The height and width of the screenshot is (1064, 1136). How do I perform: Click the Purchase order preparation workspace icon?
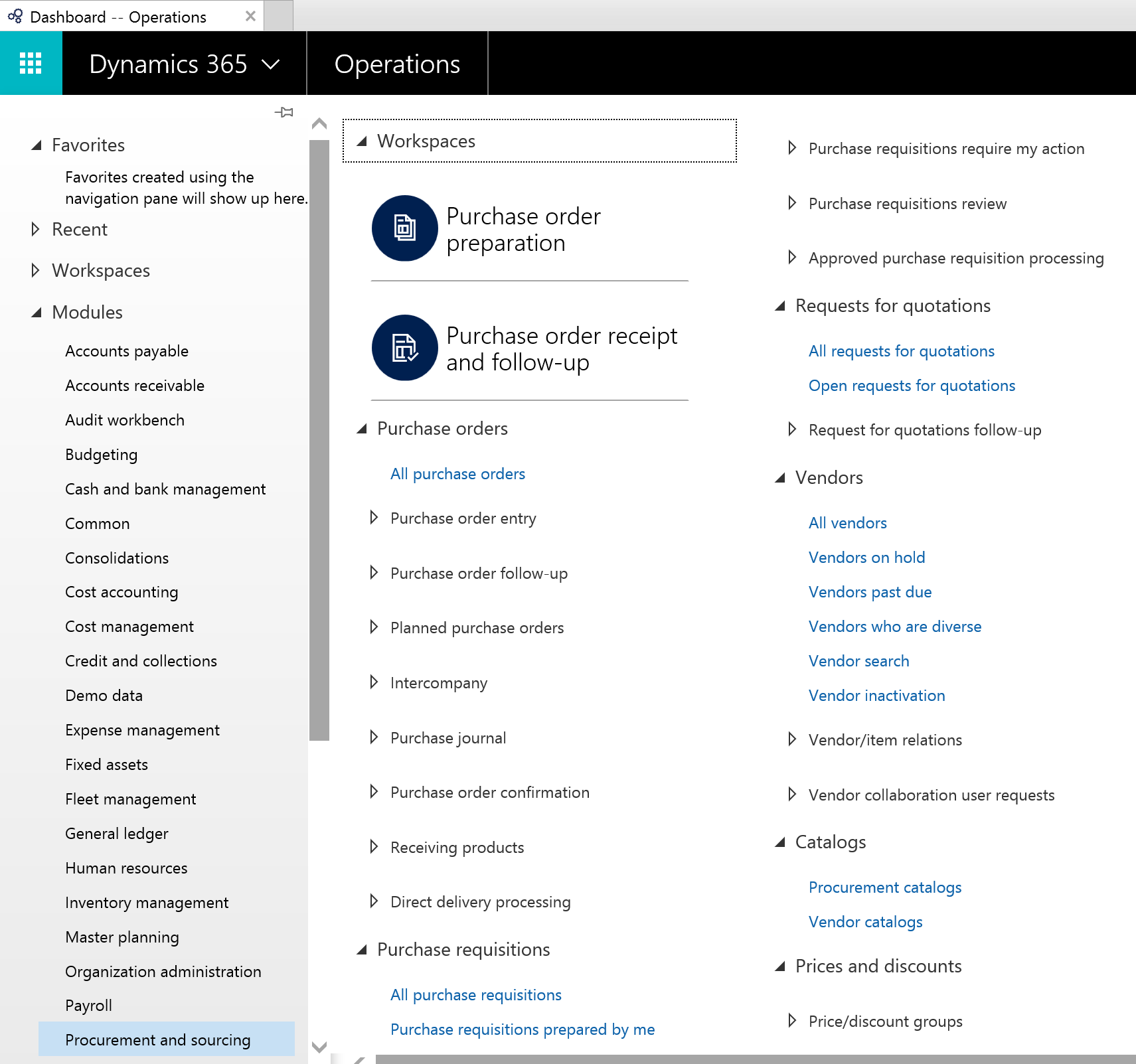404,228
